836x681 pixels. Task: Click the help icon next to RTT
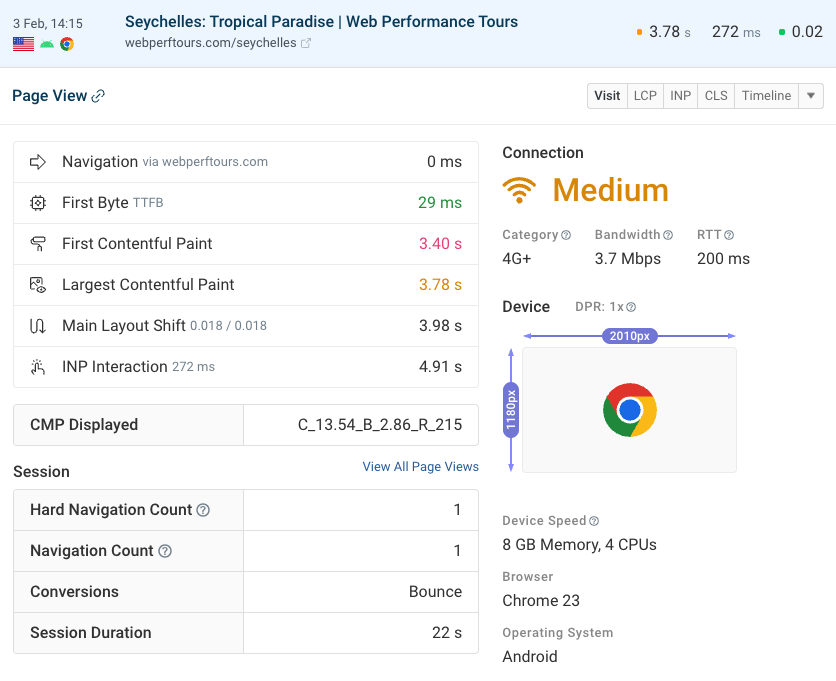(x=729, y=235)
